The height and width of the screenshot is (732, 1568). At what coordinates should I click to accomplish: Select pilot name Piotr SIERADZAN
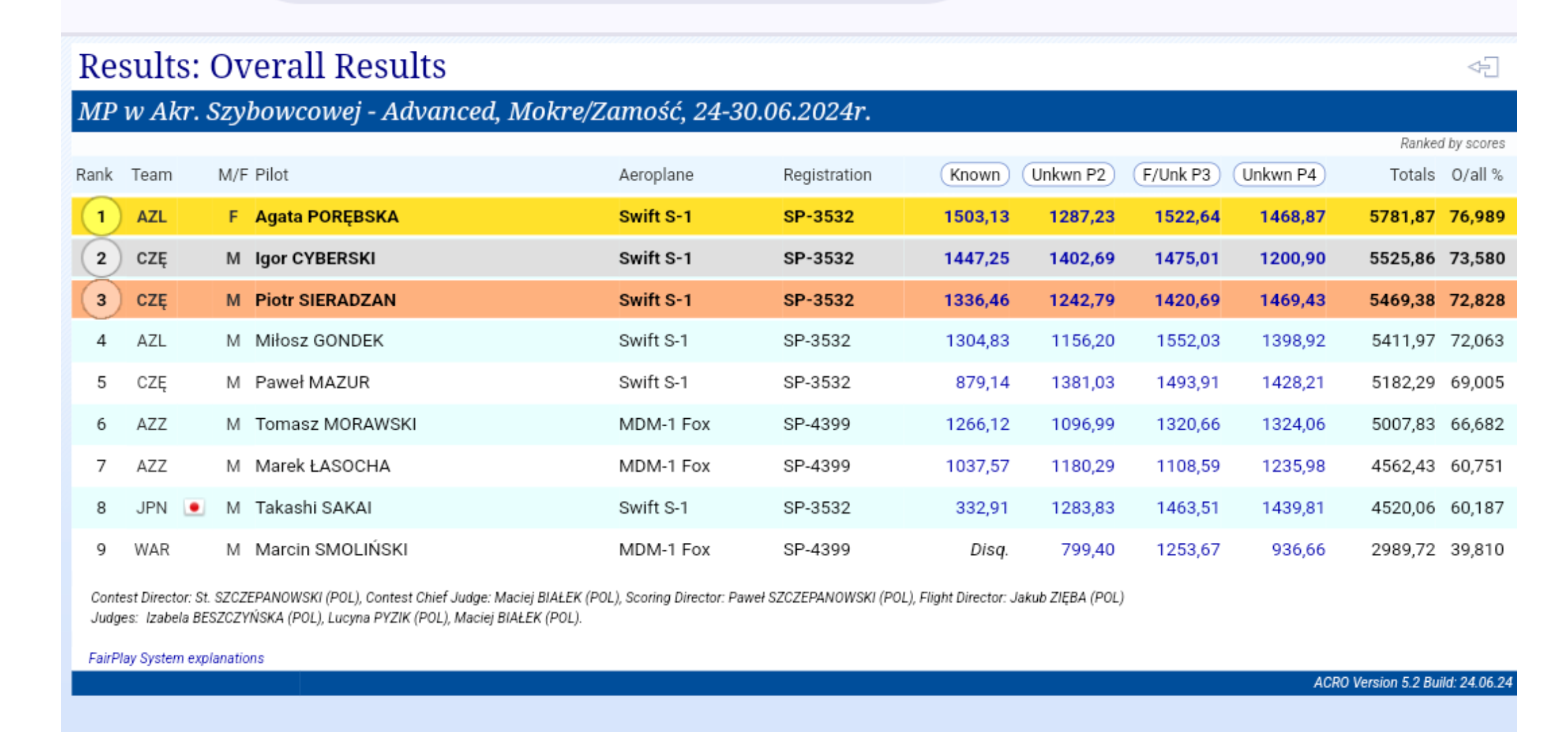pos(325,300)
